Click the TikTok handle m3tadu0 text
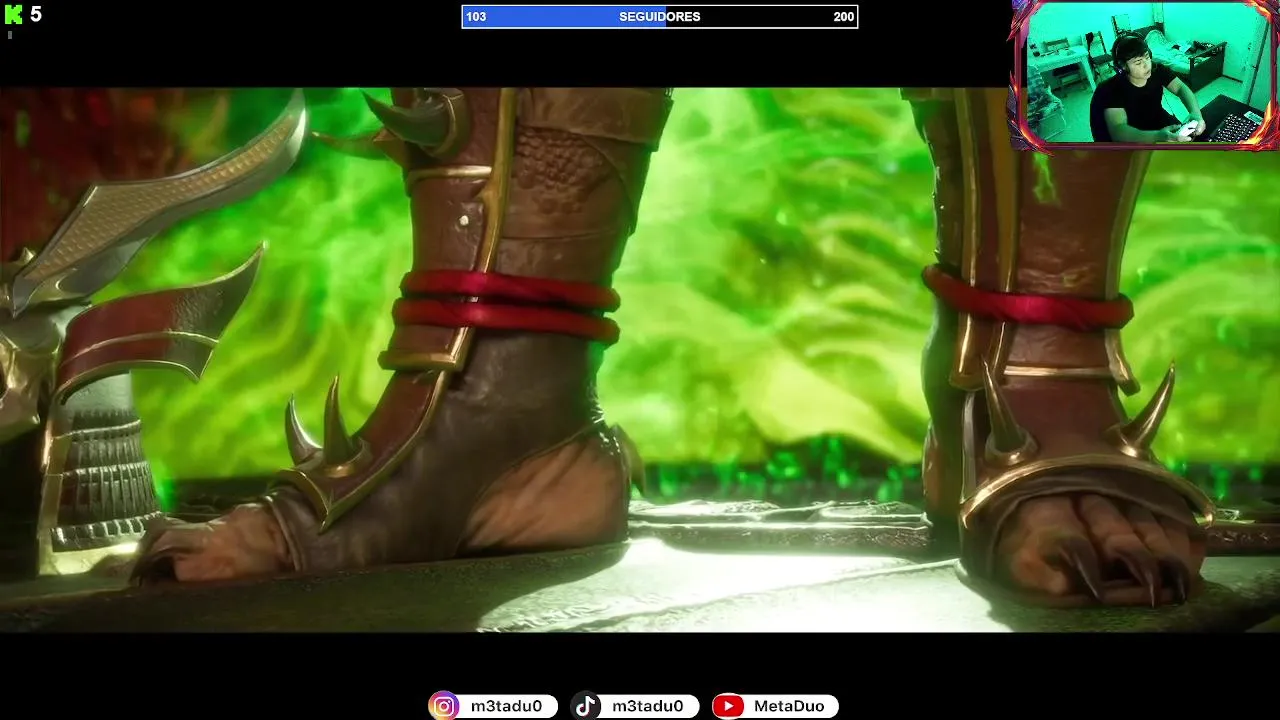 648,706
